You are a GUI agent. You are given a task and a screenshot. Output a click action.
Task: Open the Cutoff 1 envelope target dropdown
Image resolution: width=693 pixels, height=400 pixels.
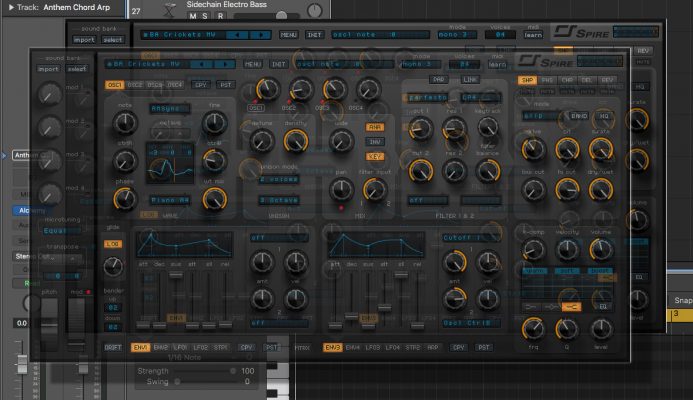465,237
